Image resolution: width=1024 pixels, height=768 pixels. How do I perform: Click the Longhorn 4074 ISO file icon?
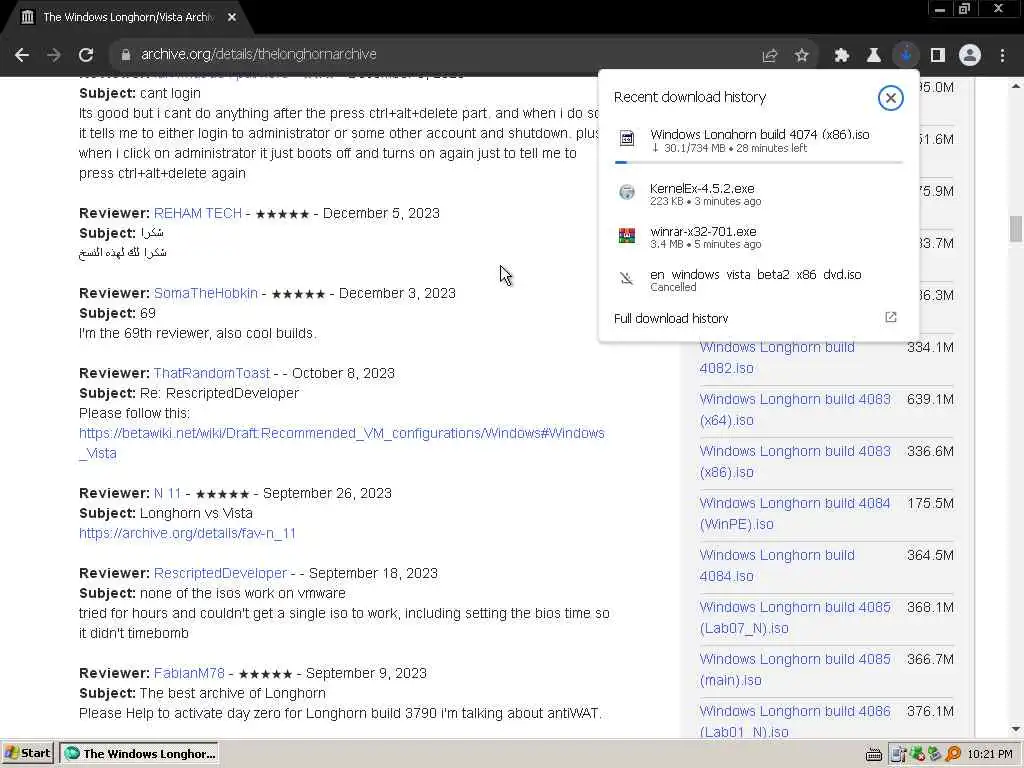tap(627, 138)
